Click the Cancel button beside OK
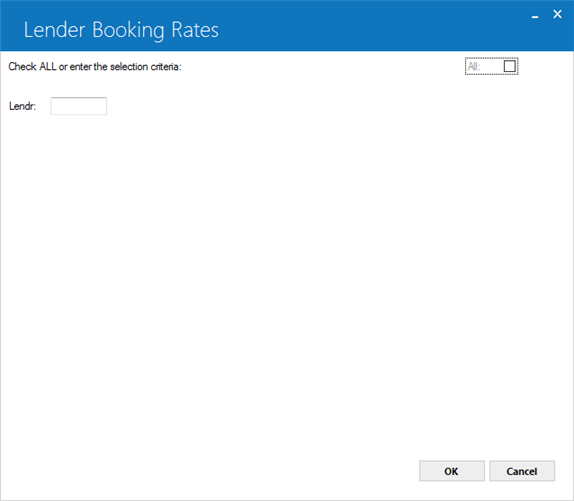The width and height of the screenshot is (574, 501). tap(522, 471)
